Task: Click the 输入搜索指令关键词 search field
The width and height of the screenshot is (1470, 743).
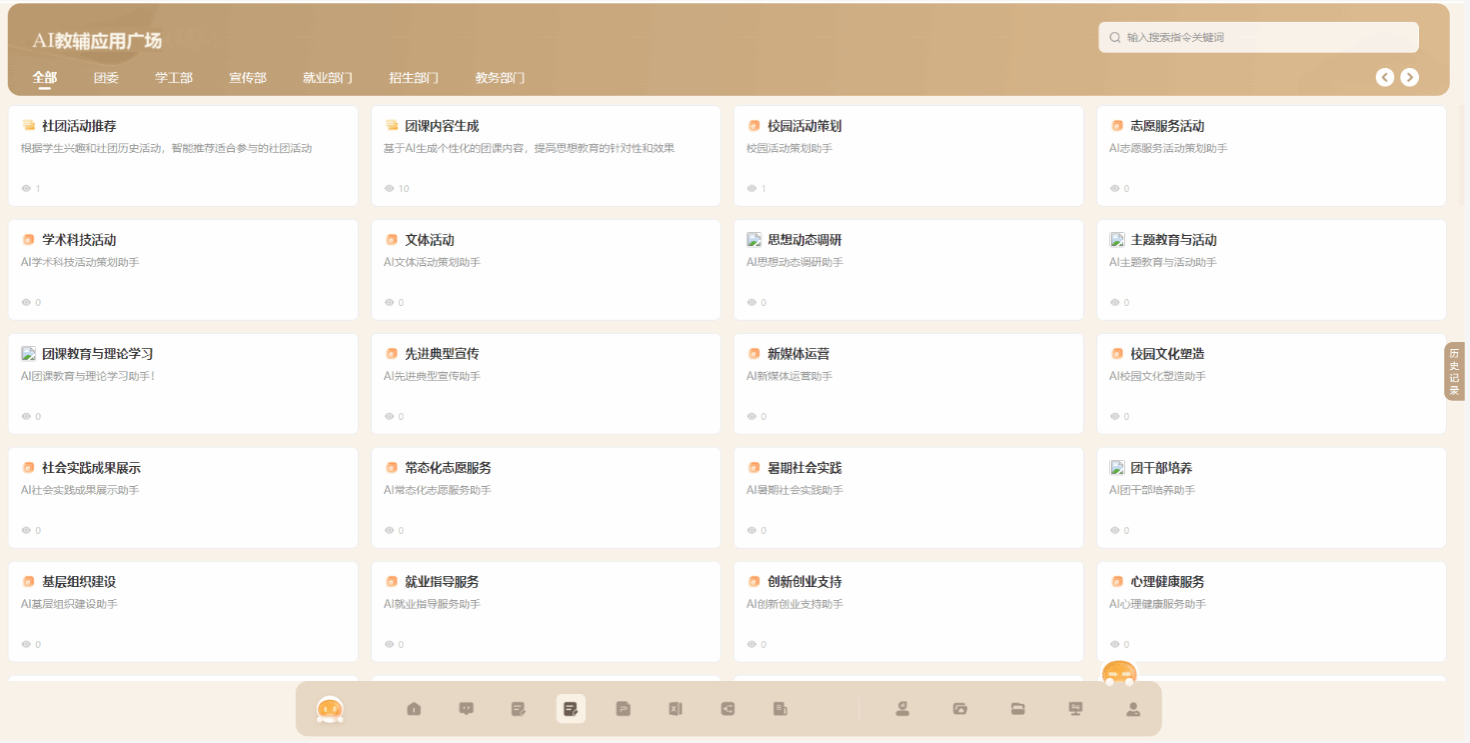Action: pyautogui.click(x=1265, y=37)
